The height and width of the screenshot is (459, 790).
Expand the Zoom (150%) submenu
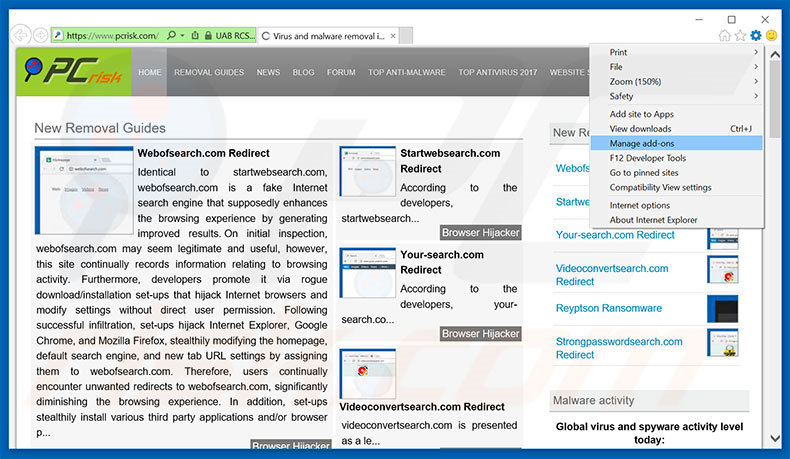click(677, 81)
